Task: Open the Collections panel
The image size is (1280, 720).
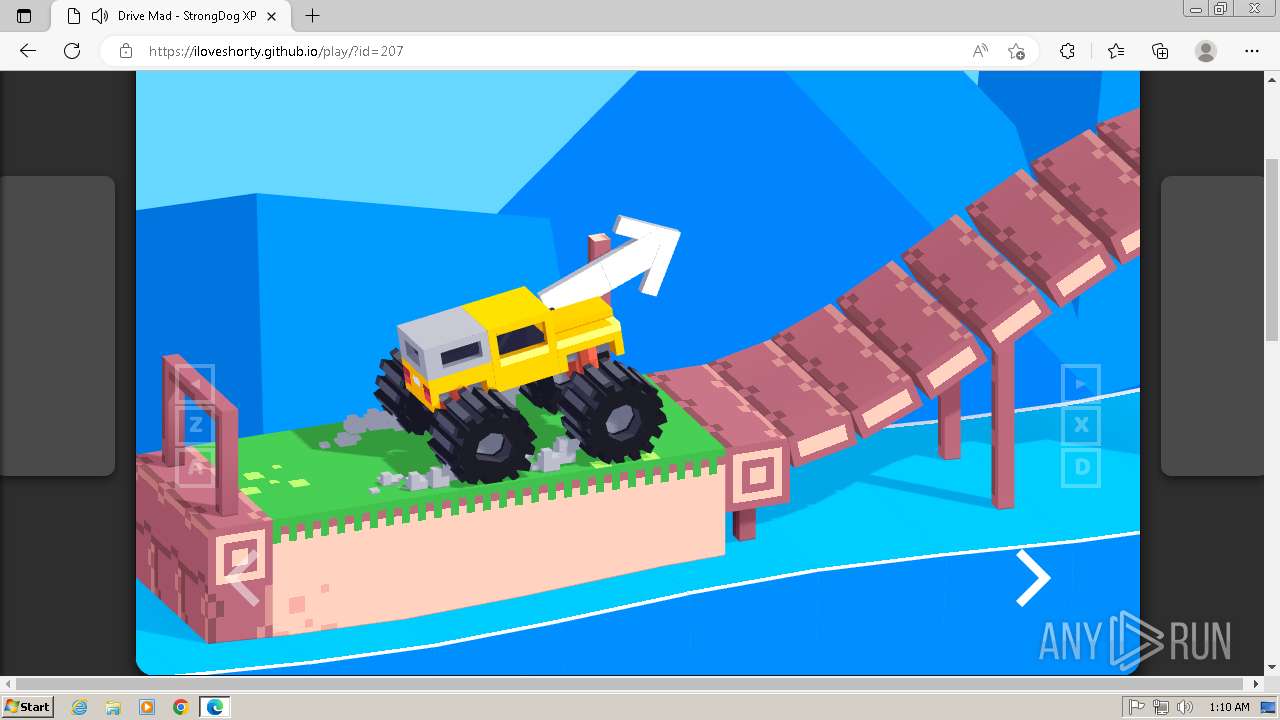Action: pos(1160,51)
